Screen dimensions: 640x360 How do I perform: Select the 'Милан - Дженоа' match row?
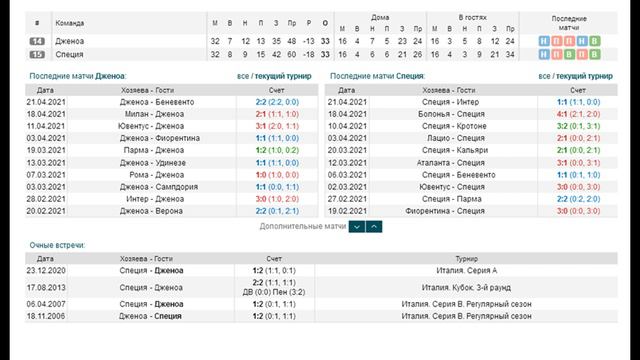point(171,114)
